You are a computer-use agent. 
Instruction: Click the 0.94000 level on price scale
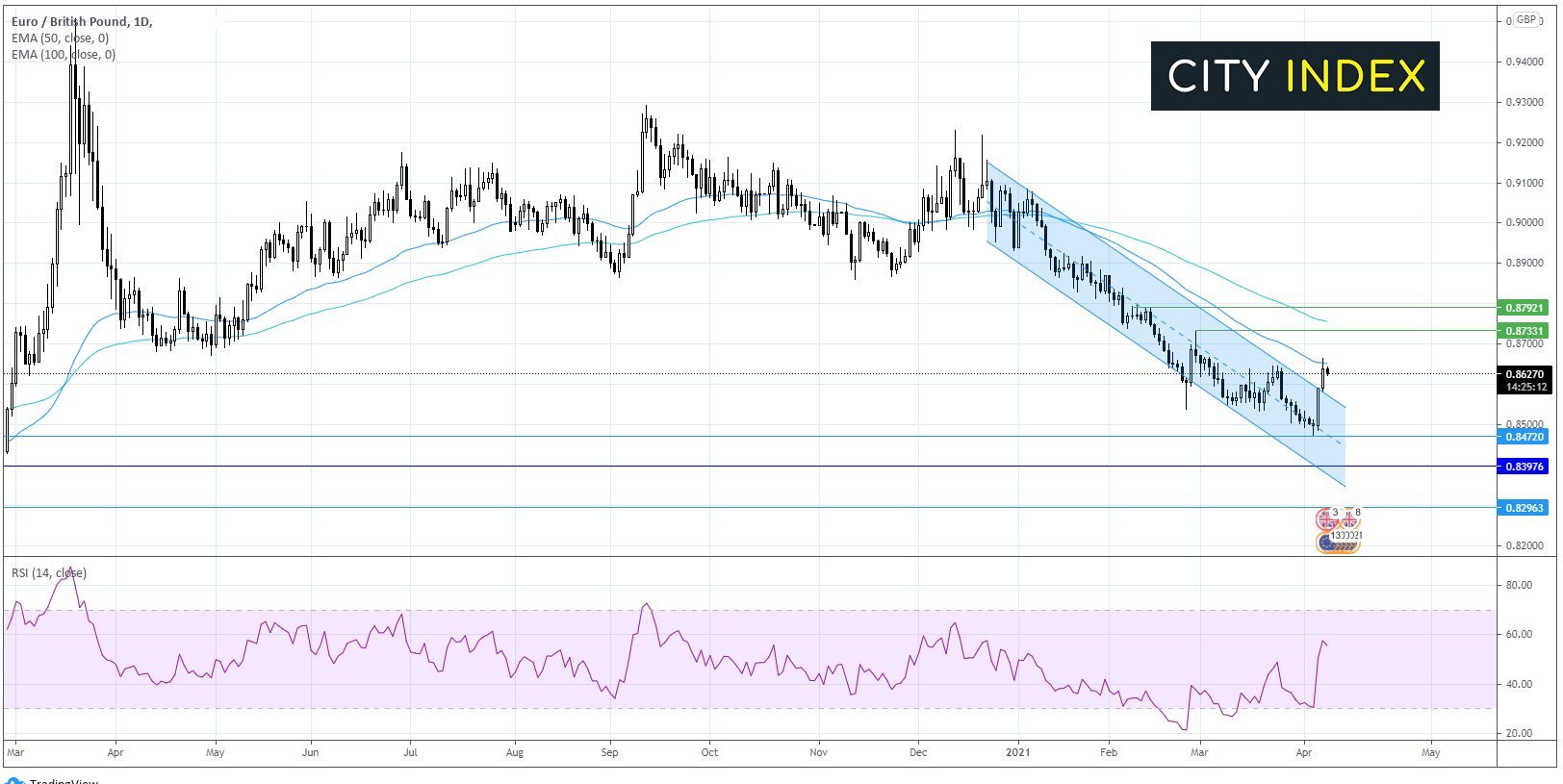(x=1524, y=62)
